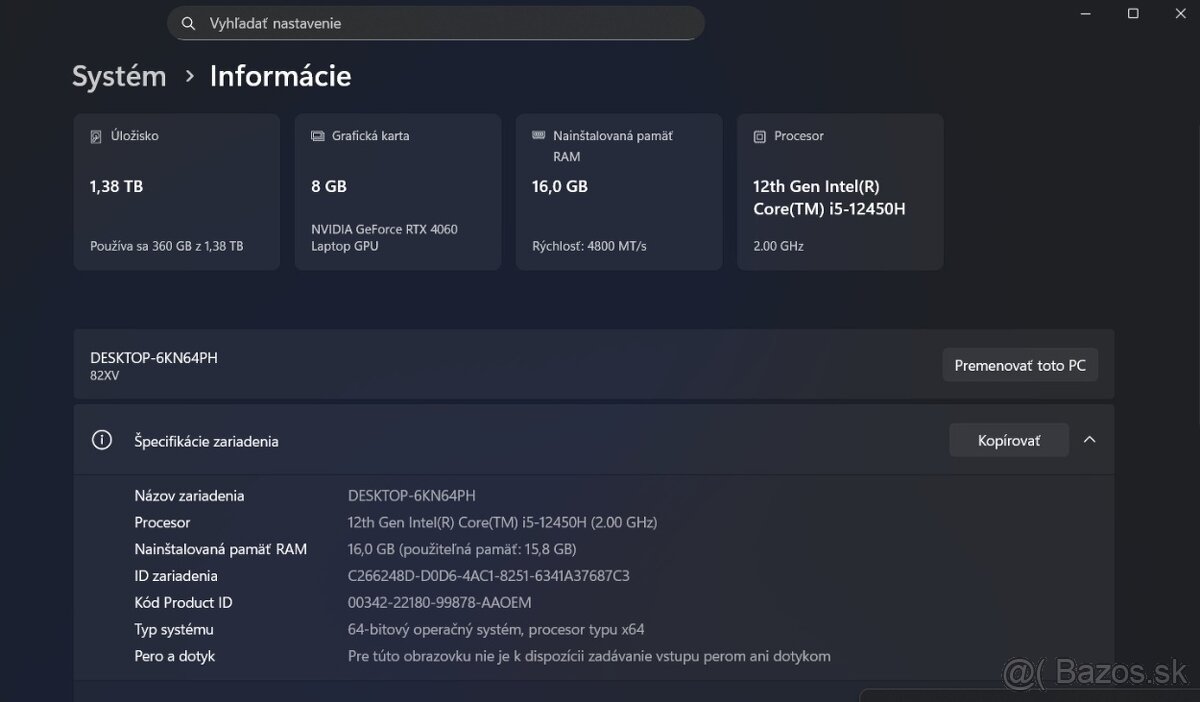Screen dimensions: 1200x702
Task: Click the Úložisko storage icon
Action: point(96,136)
